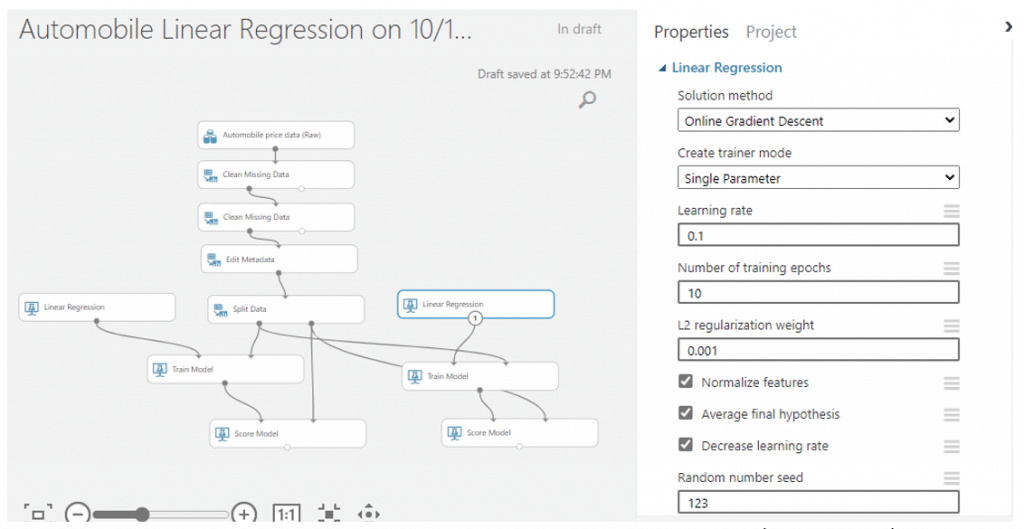Toggle the Average final hypothesis checkbox
The image size is (1024, 529).
point(685,413)
